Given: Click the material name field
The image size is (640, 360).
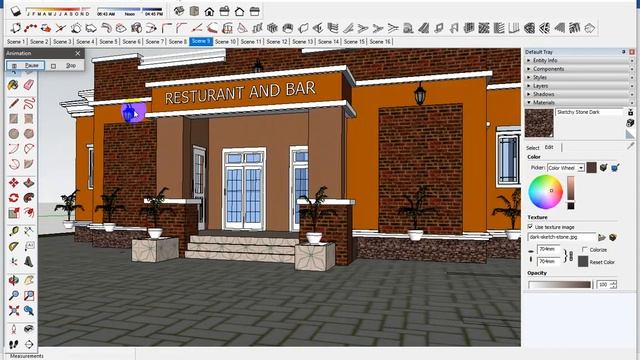Looking at the screenshot, I should click(x=589, y=112).
